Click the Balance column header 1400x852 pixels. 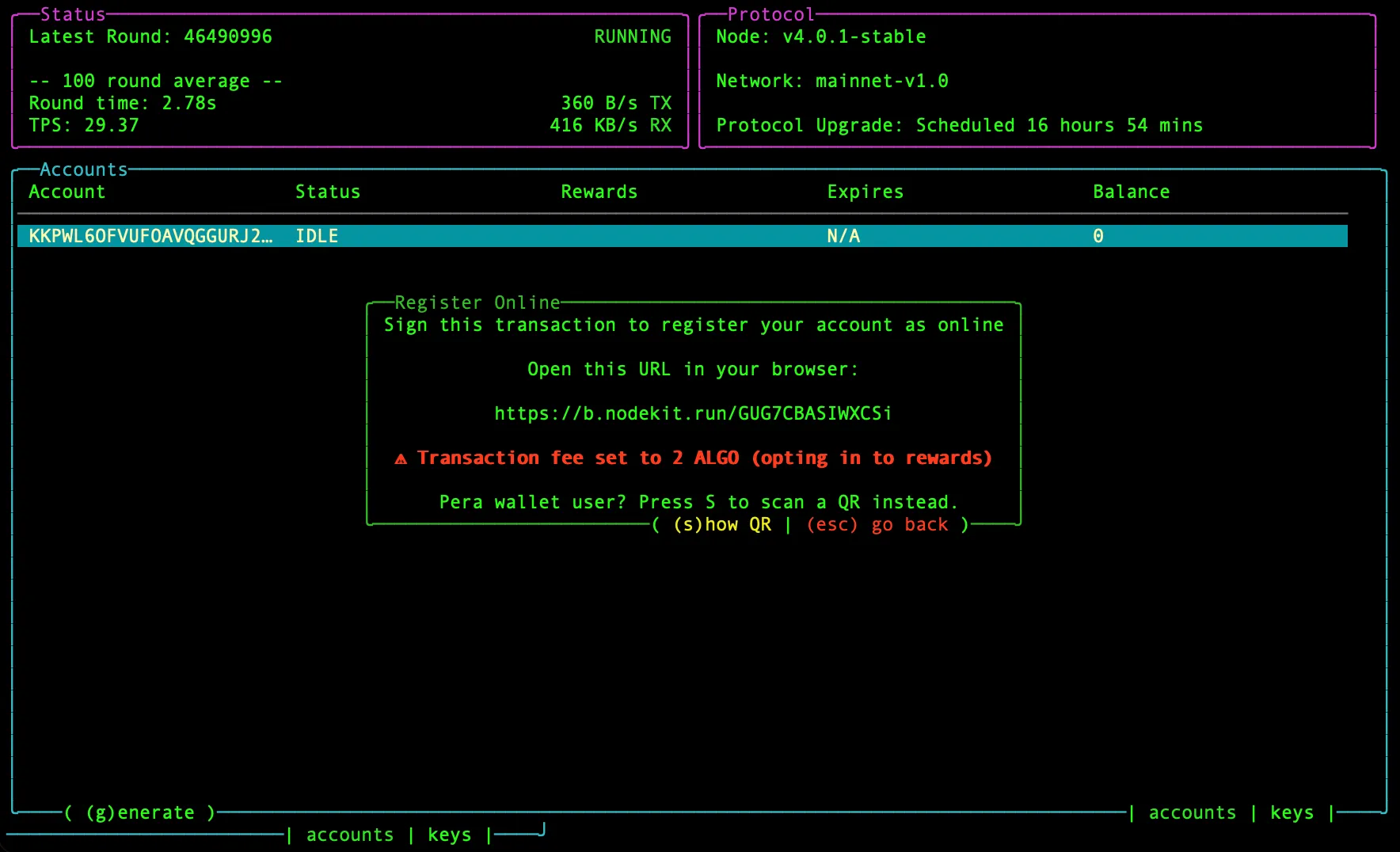(x=1131, y=191)
